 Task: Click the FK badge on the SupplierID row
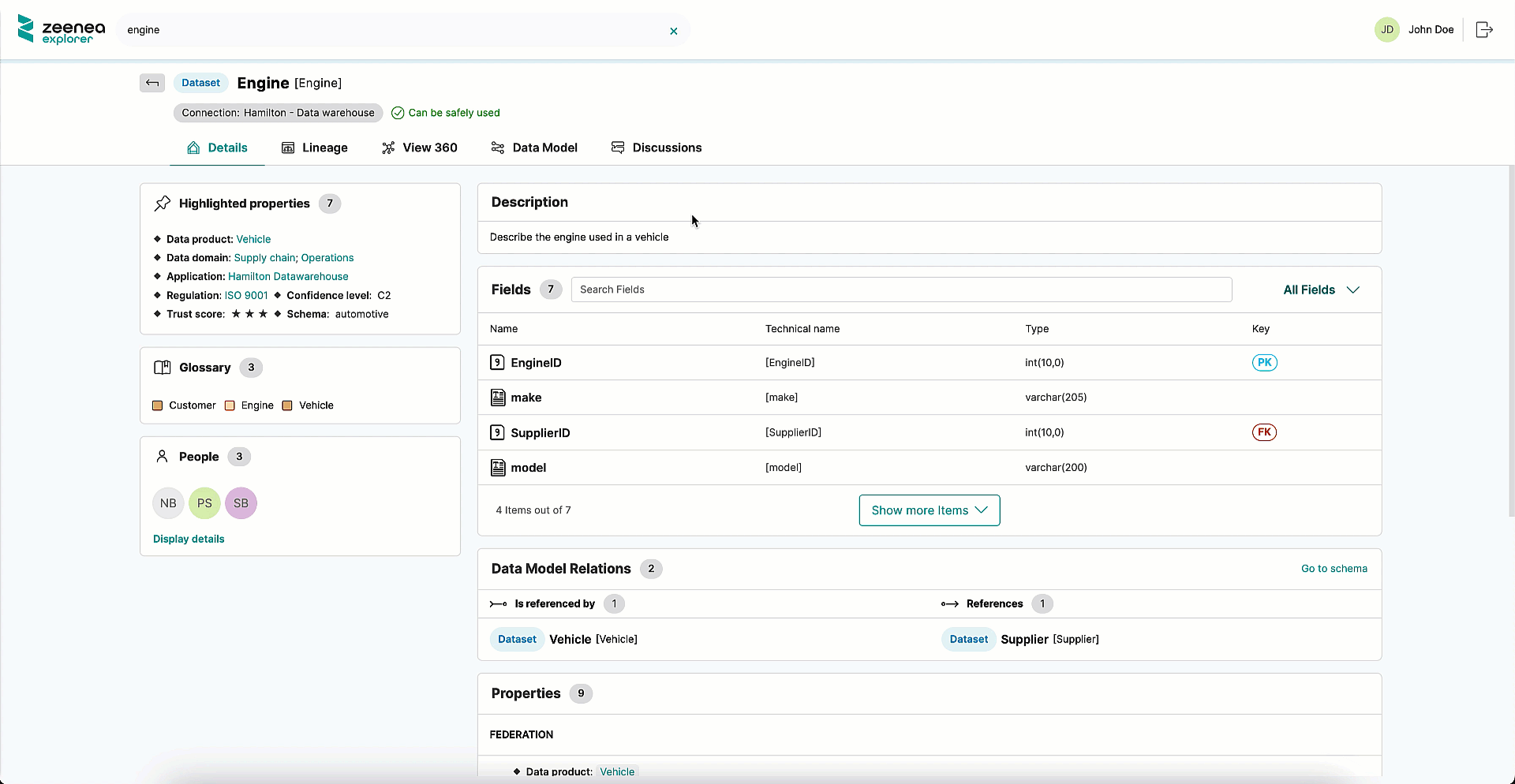[x=1264, y=432]
